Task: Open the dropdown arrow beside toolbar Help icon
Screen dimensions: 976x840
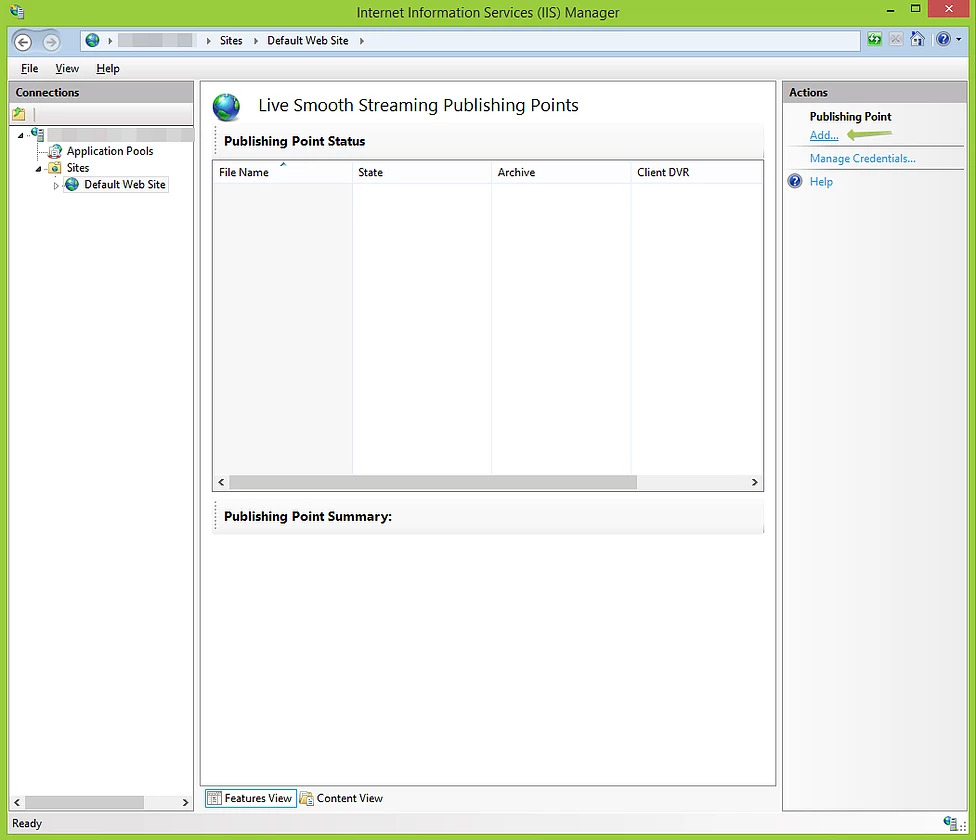Action: pyautogui.click(x=959, y=39)
